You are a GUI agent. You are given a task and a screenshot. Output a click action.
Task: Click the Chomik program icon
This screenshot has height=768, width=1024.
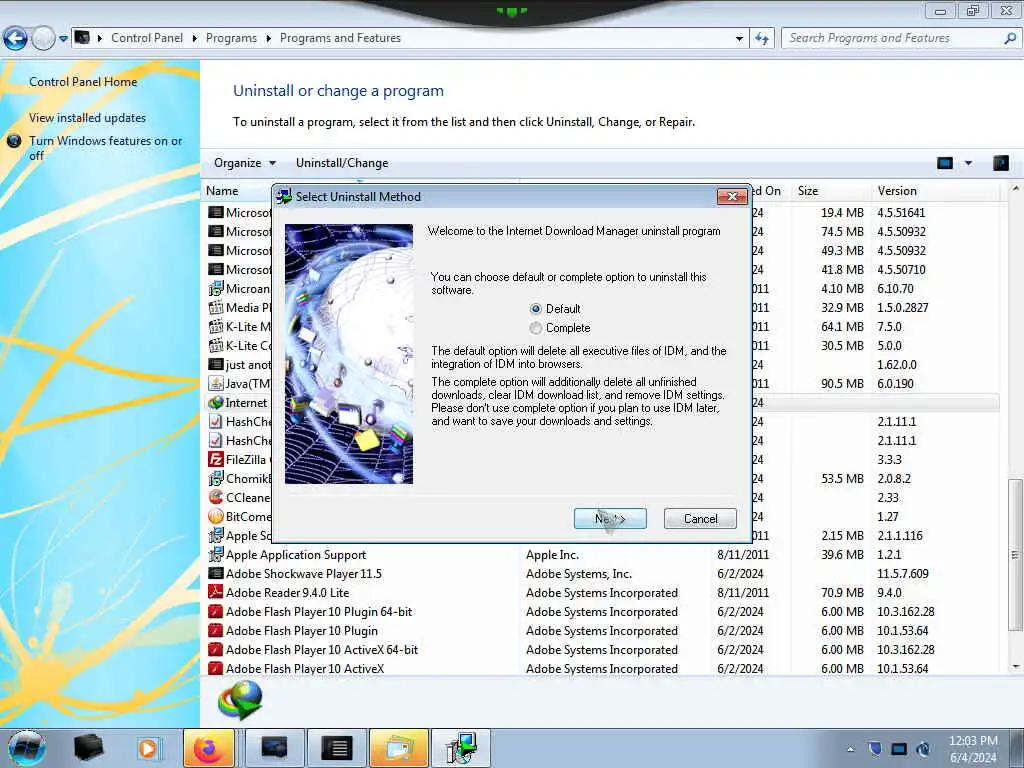[216, 479]
